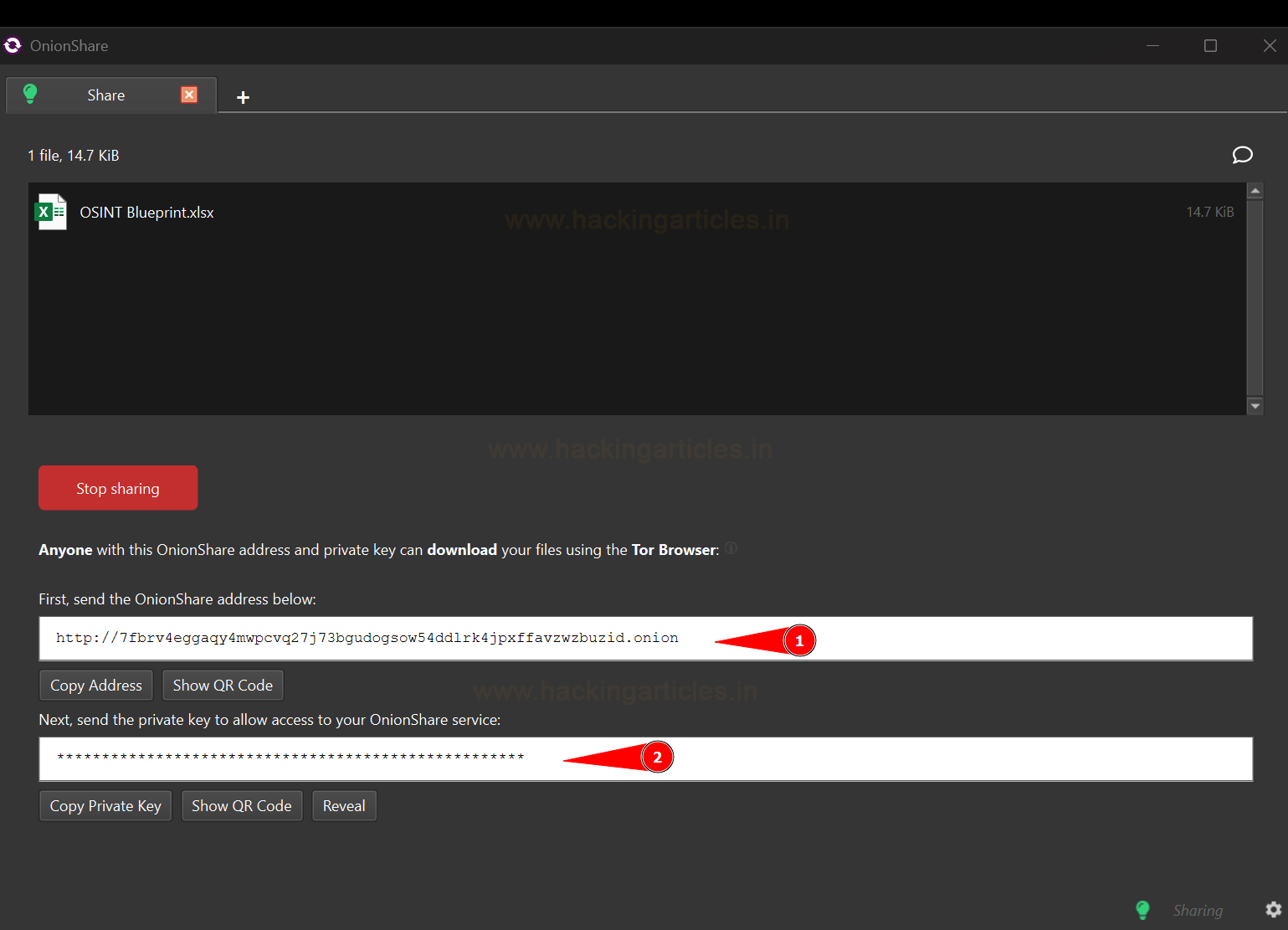Click the Excel icon of OSINT Blueprint.xlsx
The image size is (1288, 930).
[x=51, y=212]
